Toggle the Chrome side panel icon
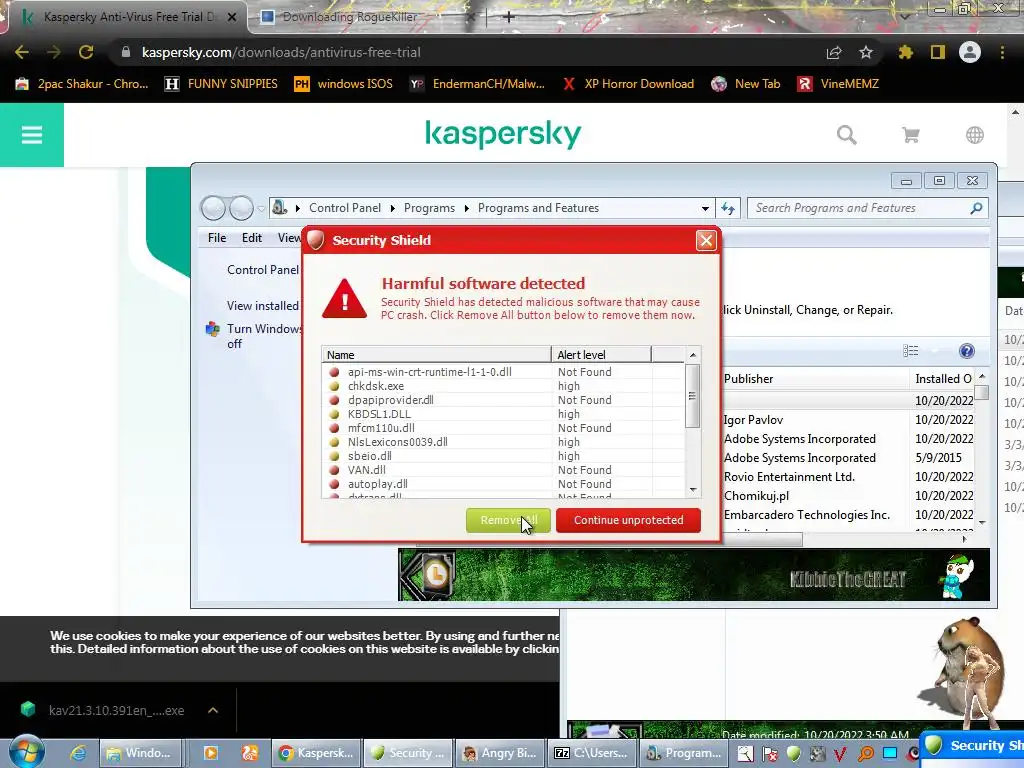This screenshot has width=1024, height=768. 938,52
